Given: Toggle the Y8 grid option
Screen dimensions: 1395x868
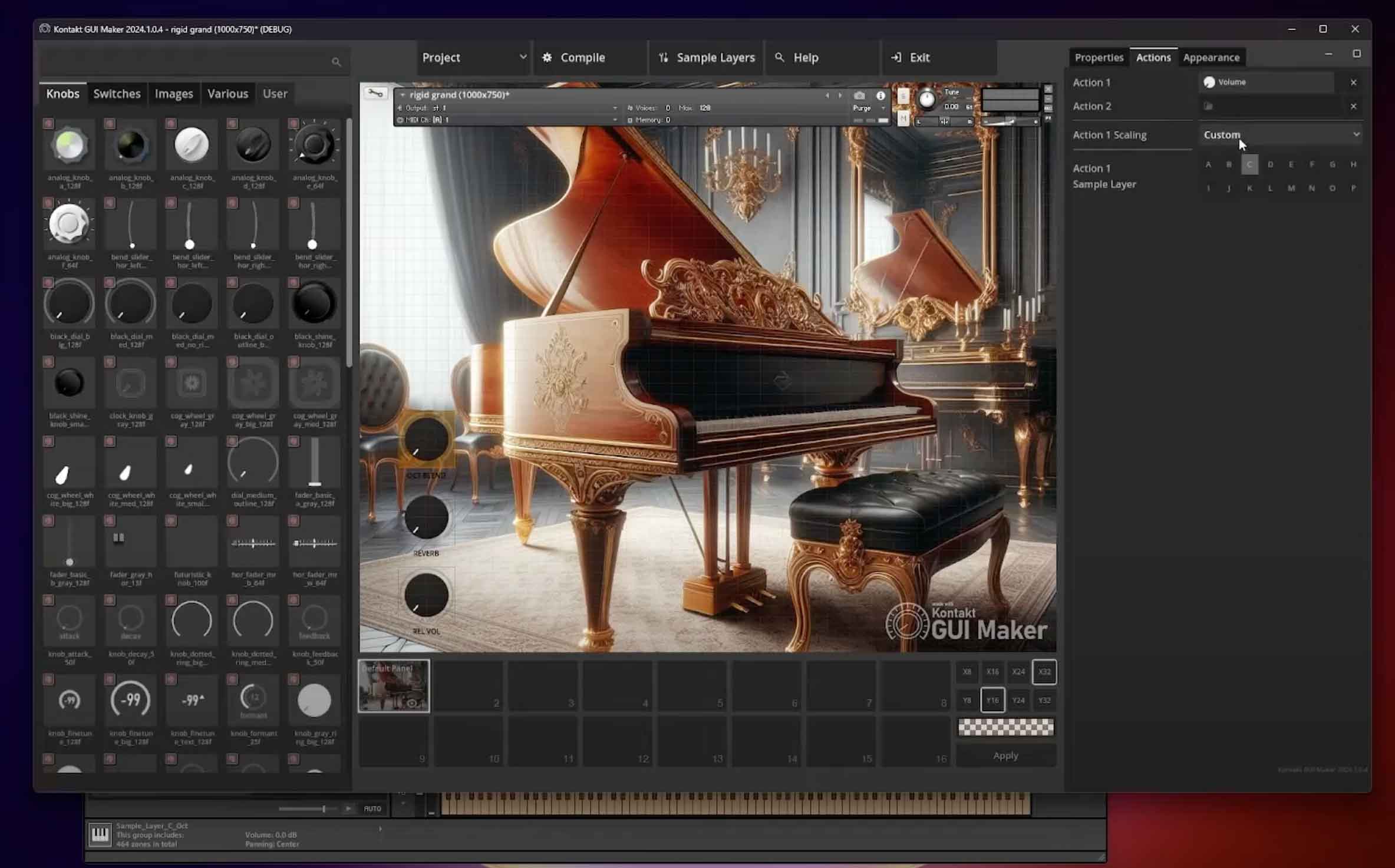Looking at the screenshot, I should [x=967, y=701].
